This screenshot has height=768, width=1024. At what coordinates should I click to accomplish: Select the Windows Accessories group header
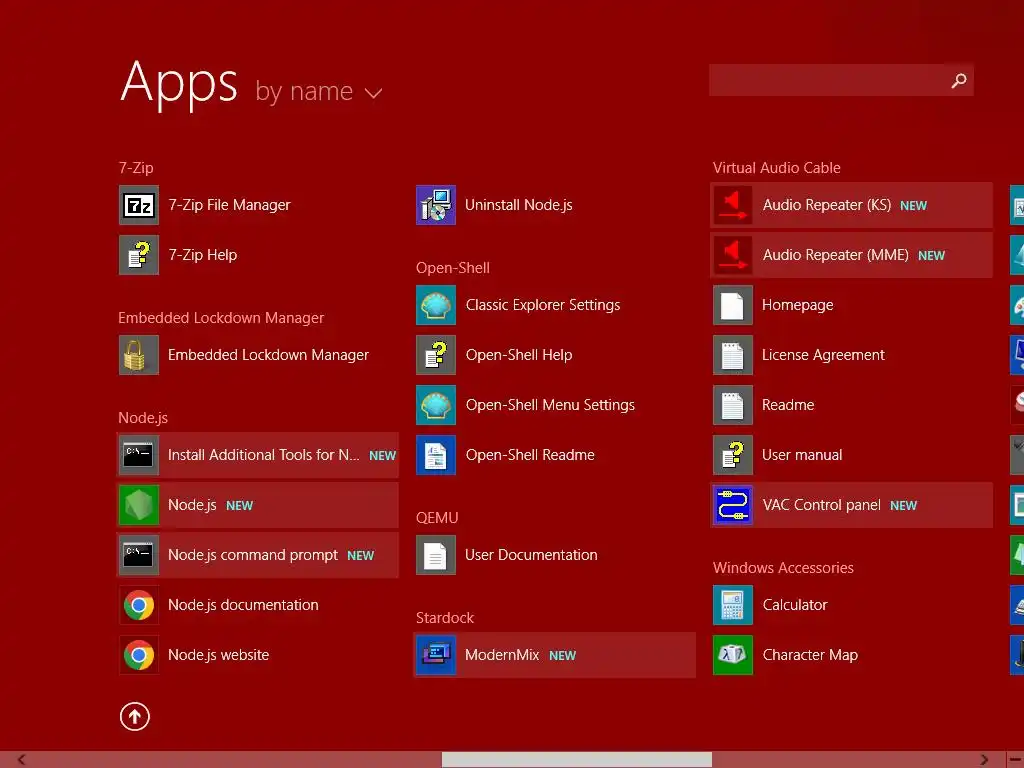click(783, 568)
